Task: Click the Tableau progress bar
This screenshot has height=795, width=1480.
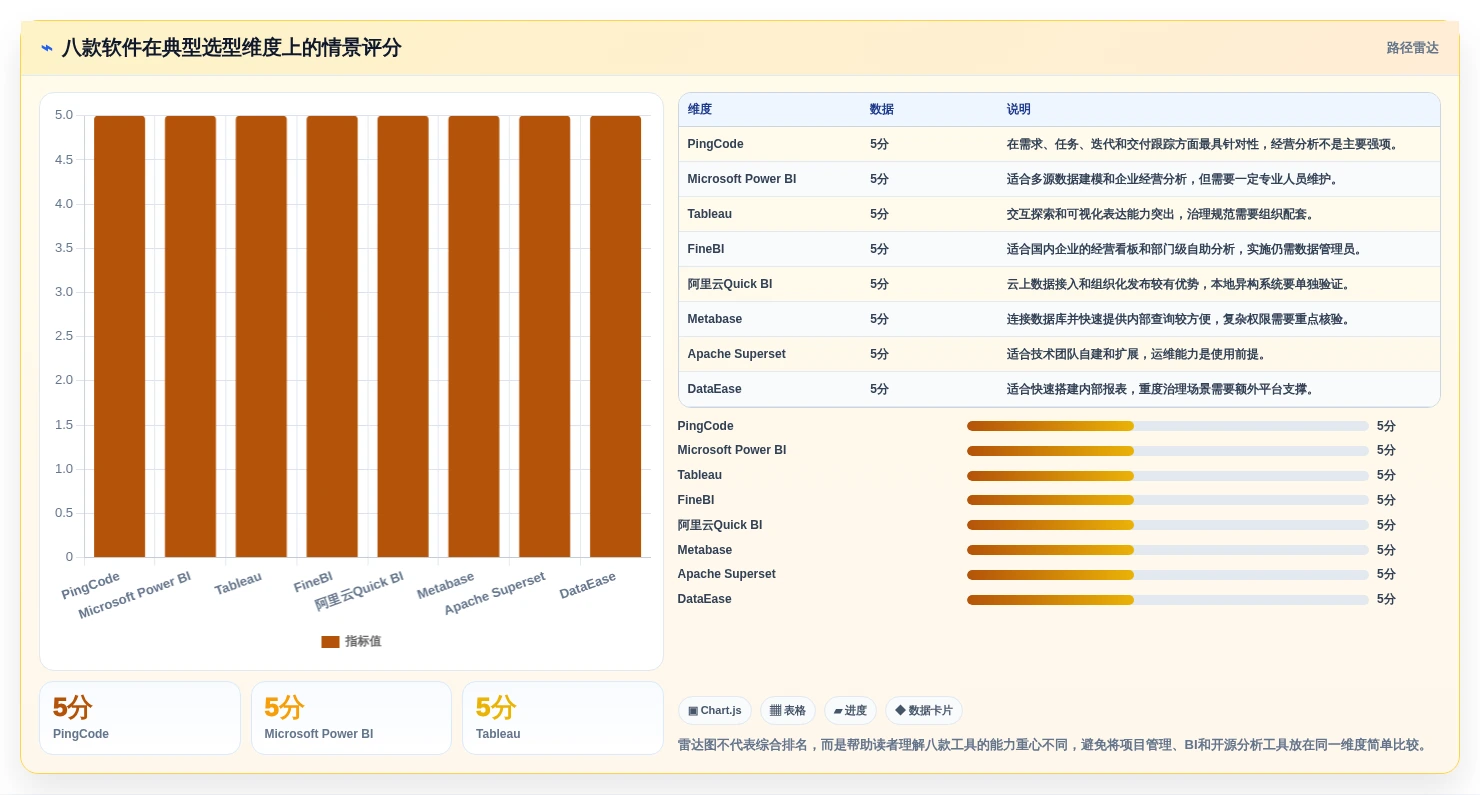Action: (1168, 476)
